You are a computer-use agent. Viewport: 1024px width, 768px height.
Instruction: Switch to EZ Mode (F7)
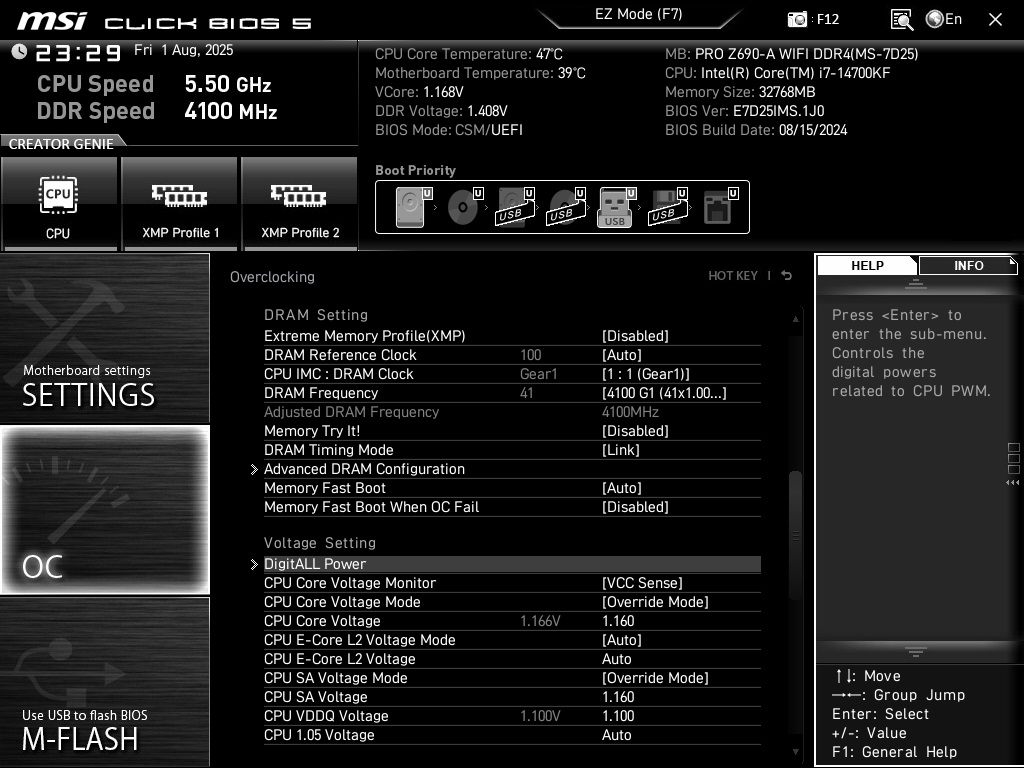(639, 14)
